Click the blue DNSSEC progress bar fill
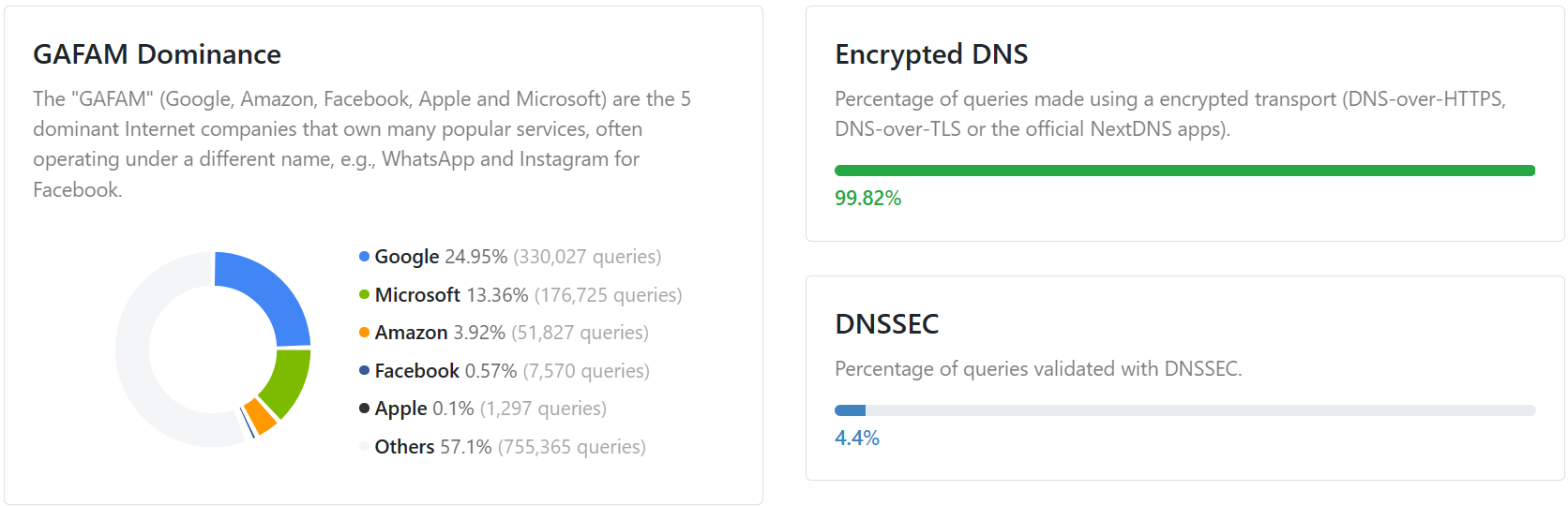This screenshot has height=506, width=1568. click(x=850, y=410)
